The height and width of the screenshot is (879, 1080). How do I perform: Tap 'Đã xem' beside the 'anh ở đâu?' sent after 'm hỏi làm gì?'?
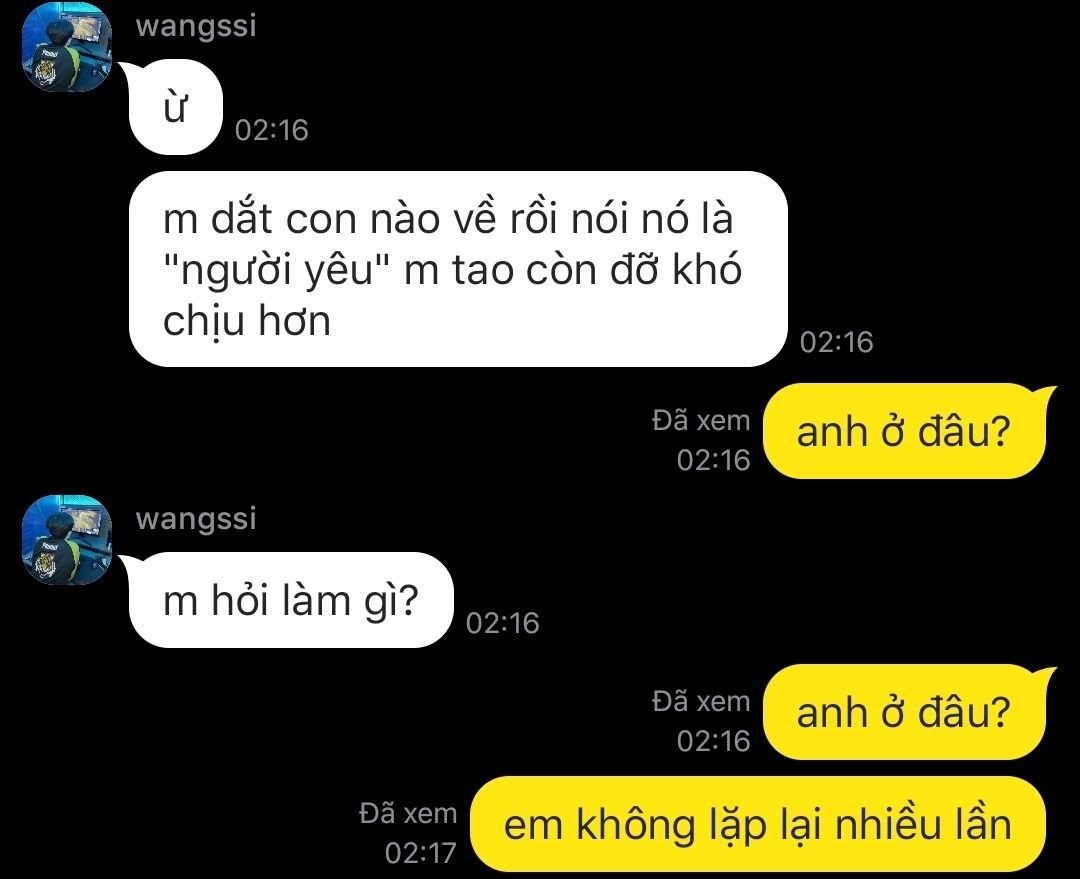701,701
